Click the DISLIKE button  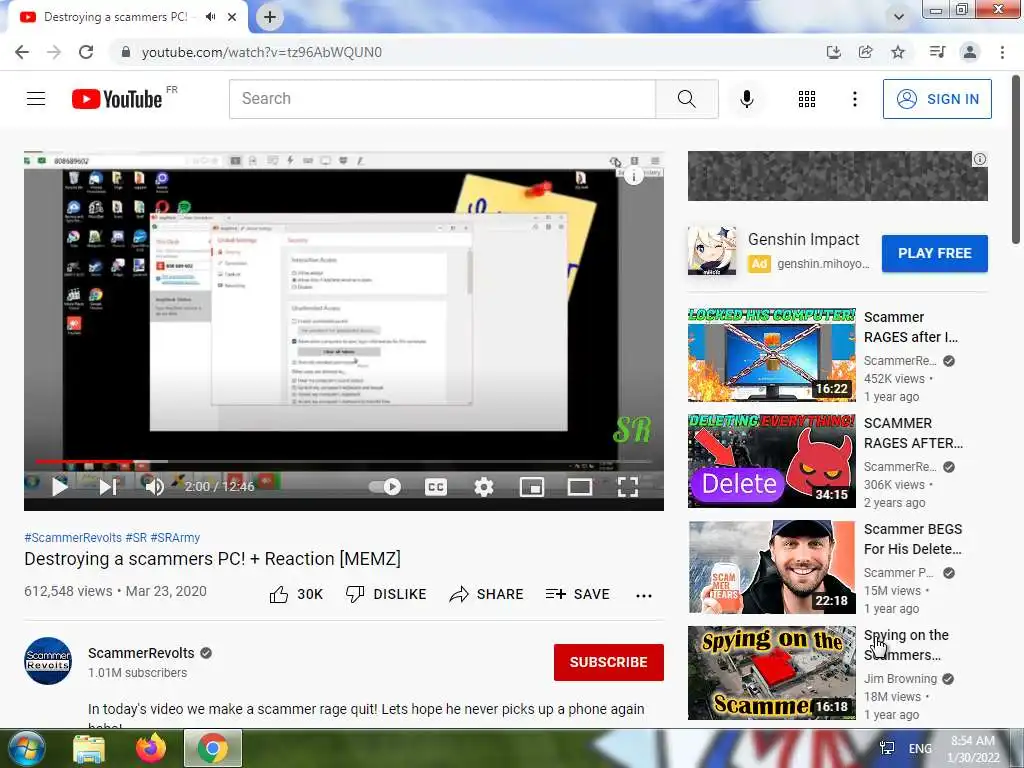[386, 594]
